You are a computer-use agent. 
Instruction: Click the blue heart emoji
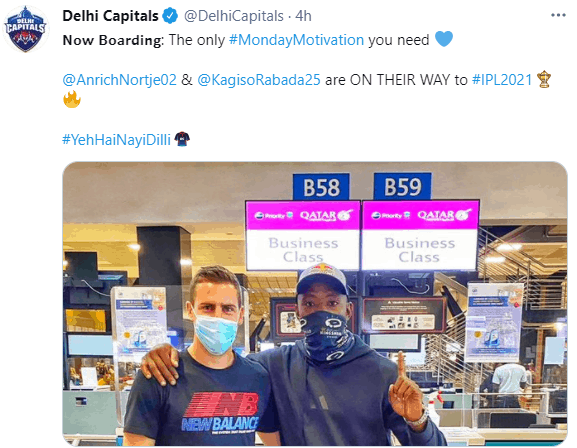[444, 39]
